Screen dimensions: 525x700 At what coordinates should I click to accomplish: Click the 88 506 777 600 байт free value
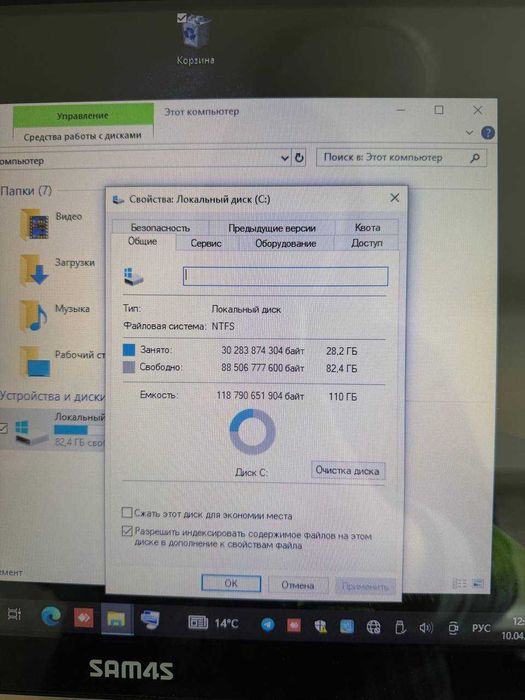click(x=262, y=368)
